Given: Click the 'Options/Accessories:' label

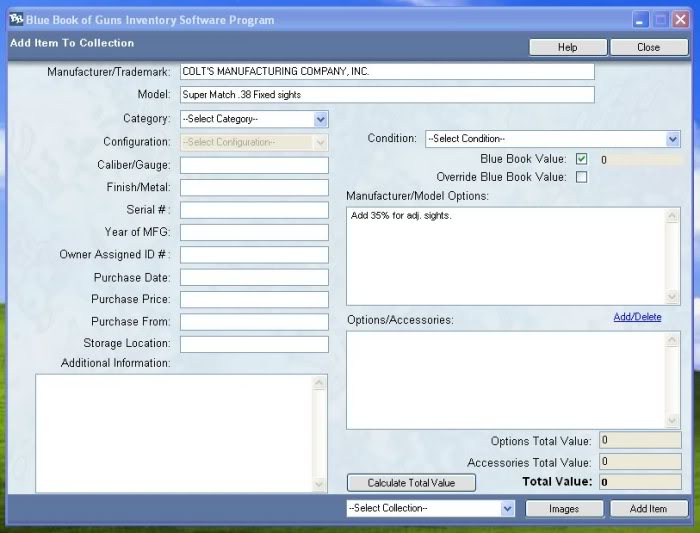Looking at the screenshot, I should coord(400,320).
